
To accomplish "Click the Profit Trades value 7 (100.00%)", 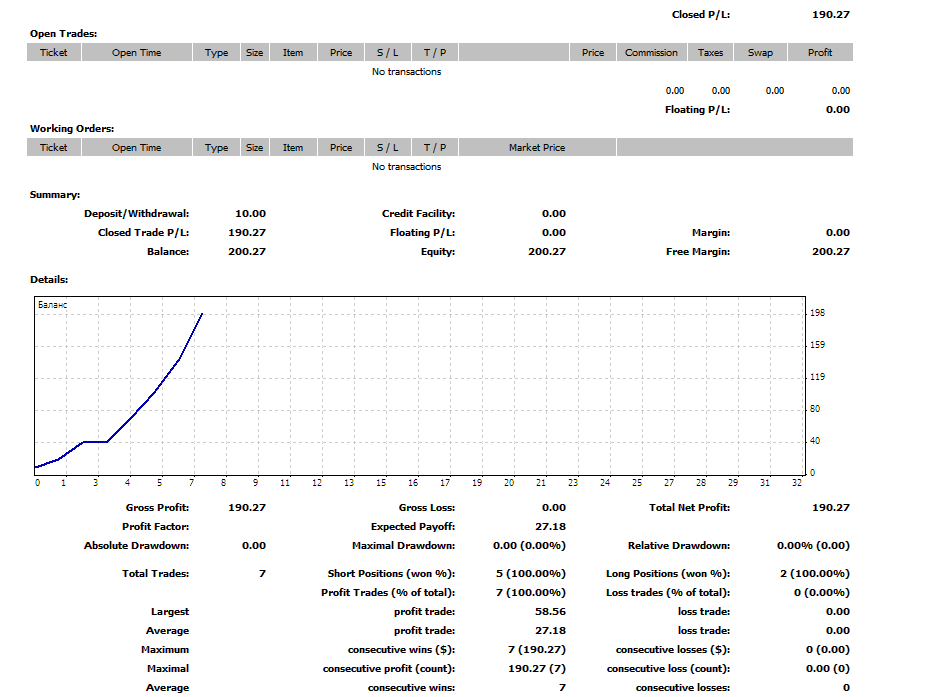I will tap(531, 593).
